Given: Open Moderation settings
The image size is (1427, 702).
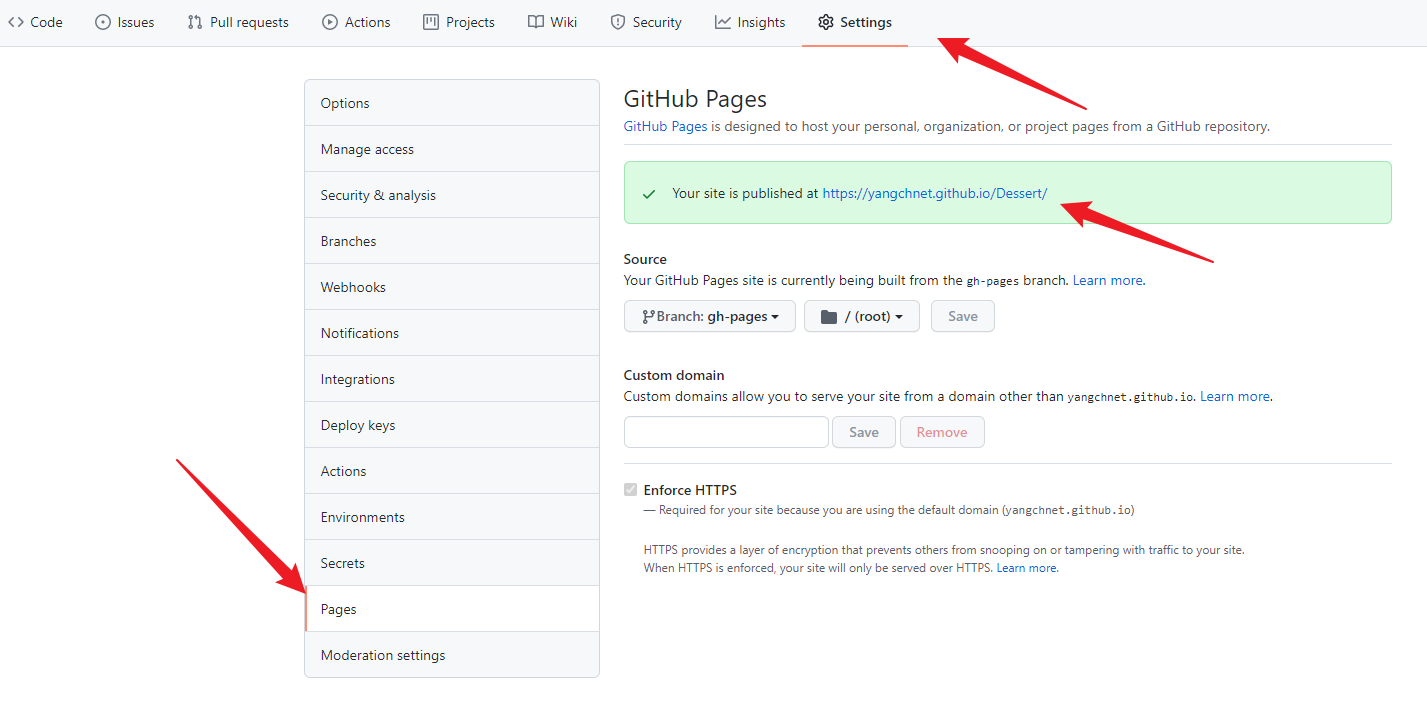Looking at the screenshot, I should pos(452,655).
